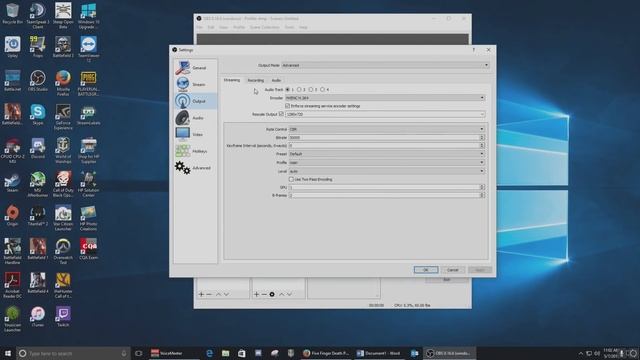Click Apply in the Settings dialog

point(480,270)
